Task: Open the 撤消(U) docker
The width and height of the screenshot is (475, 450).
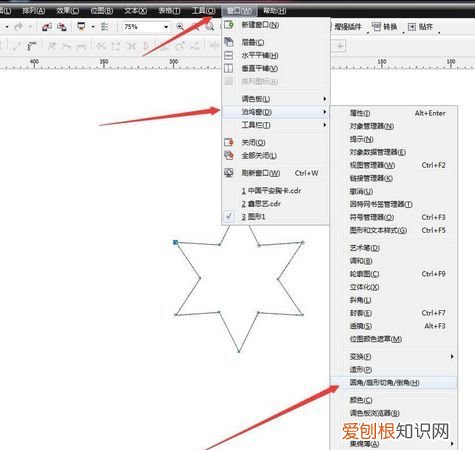Action: [394, 192]
